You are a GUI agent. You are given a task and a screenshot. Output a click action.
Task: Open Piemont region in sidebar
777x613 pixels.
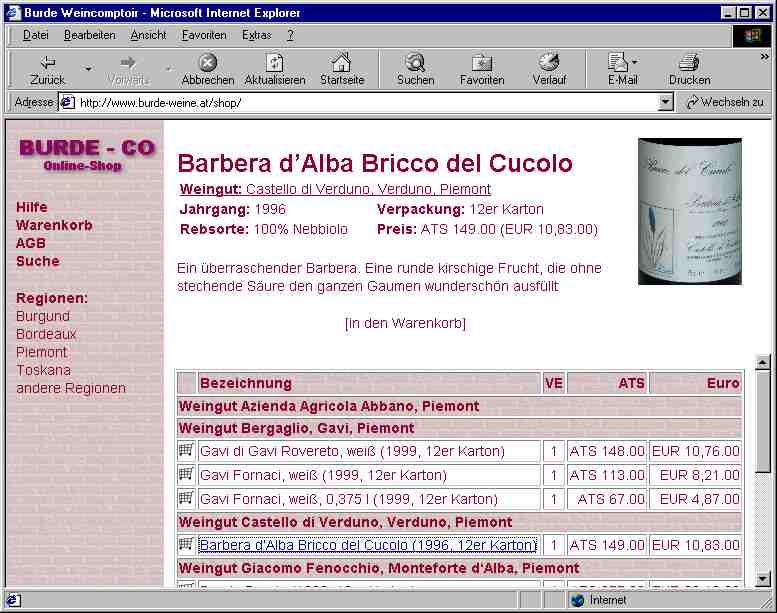point(42,352)
